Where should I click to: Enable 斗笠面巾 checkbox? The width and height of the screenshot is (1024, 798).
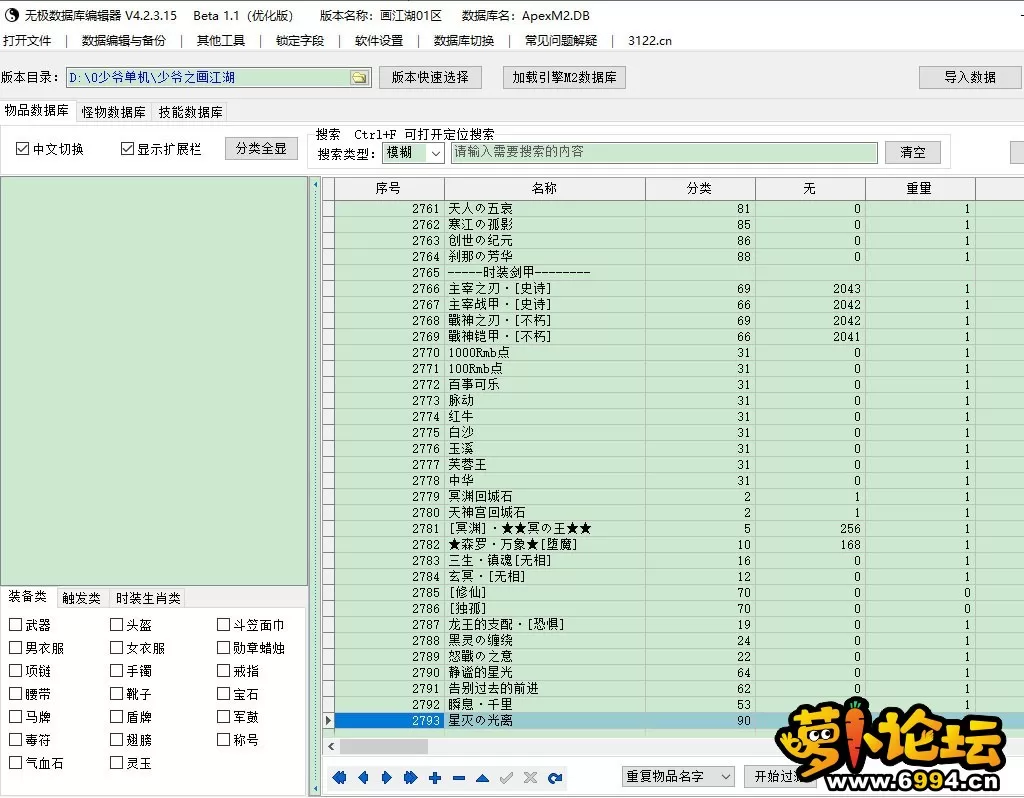(223, 625)
